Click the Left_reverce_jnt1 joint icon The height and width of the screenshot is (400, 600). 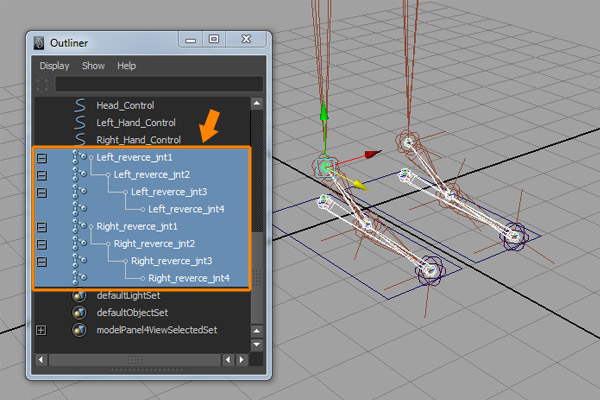(80, 158)
